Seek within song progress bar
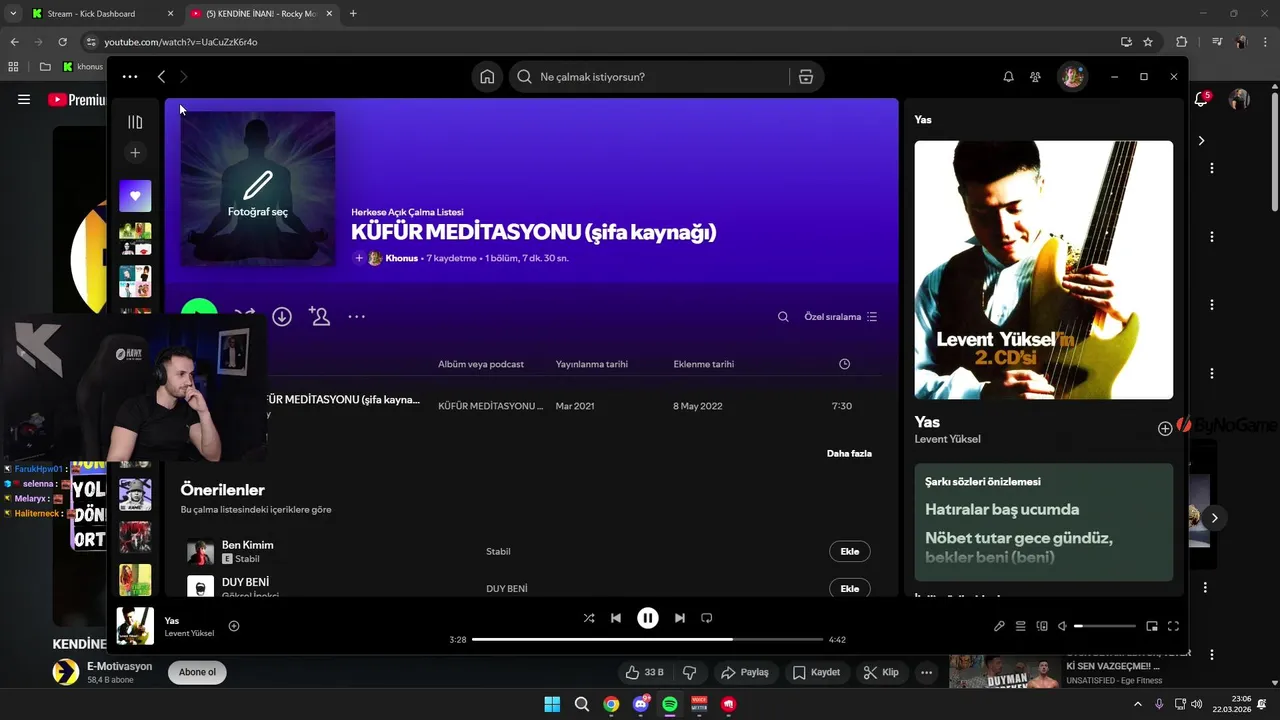Screen dimensions: 1280x720 (x=647, y=639)
